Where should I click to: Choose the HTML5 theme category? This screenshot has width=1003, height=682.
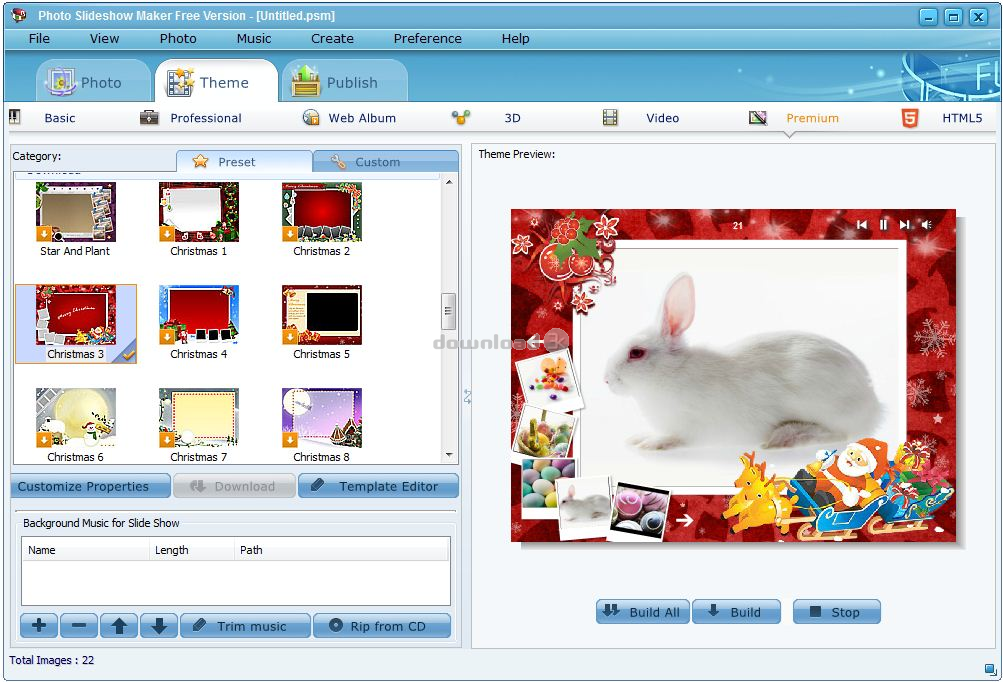[x=962, y=118]
